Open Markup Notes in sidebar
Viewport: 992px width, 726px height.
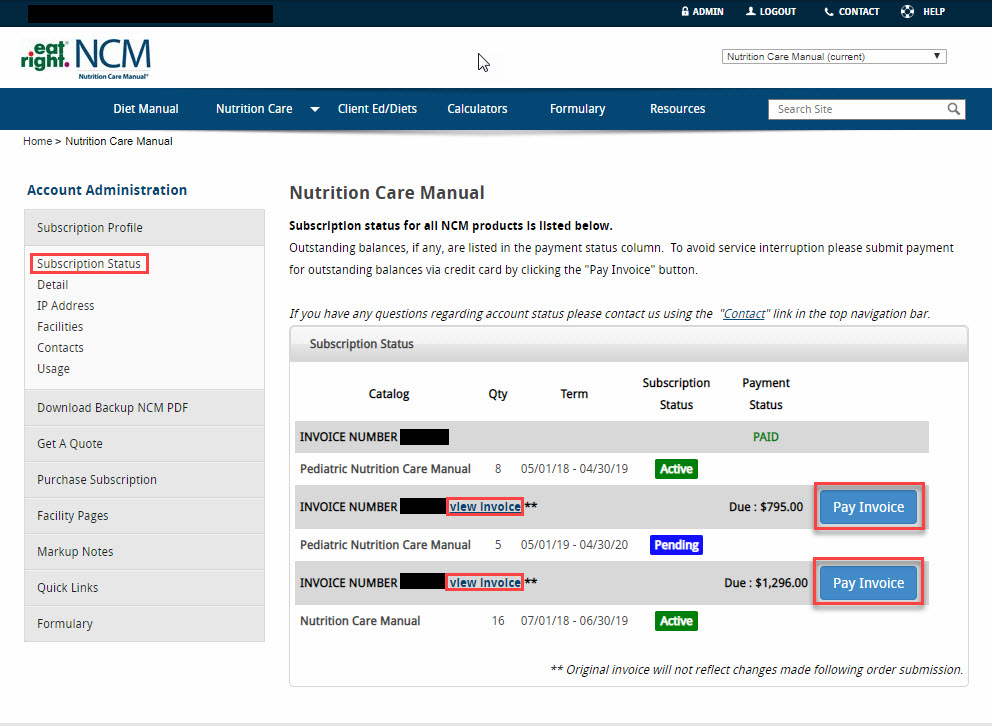coord(144,552)
